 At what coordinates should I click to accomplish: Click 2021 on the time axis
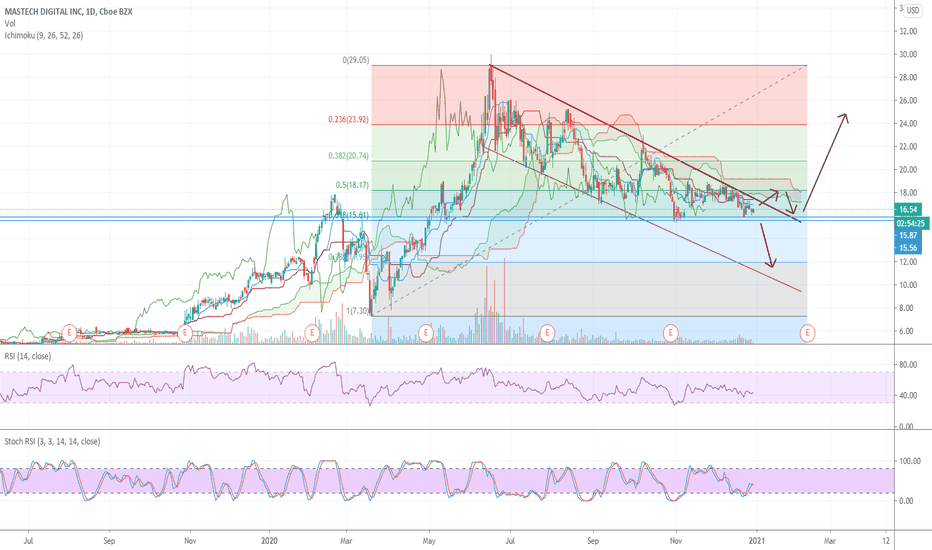pos(757,541)
